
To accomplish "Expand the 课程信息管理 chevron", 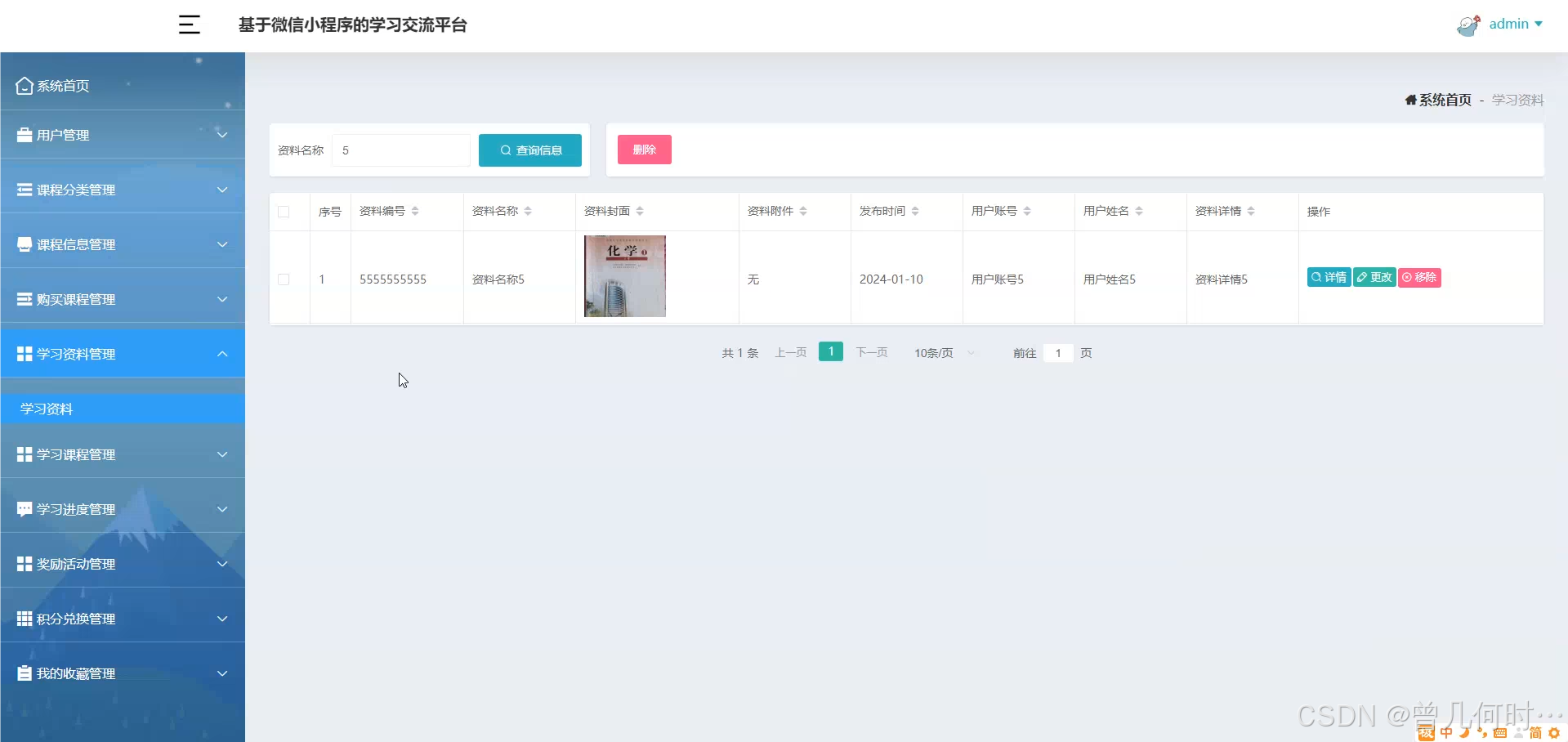I will pos(222,244).
